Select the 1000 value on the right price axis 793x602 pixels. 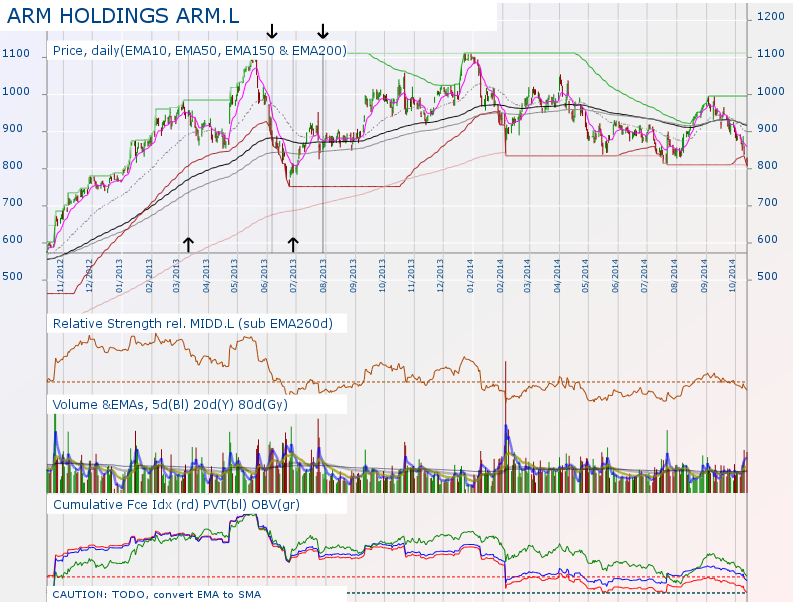coord(771,92)
